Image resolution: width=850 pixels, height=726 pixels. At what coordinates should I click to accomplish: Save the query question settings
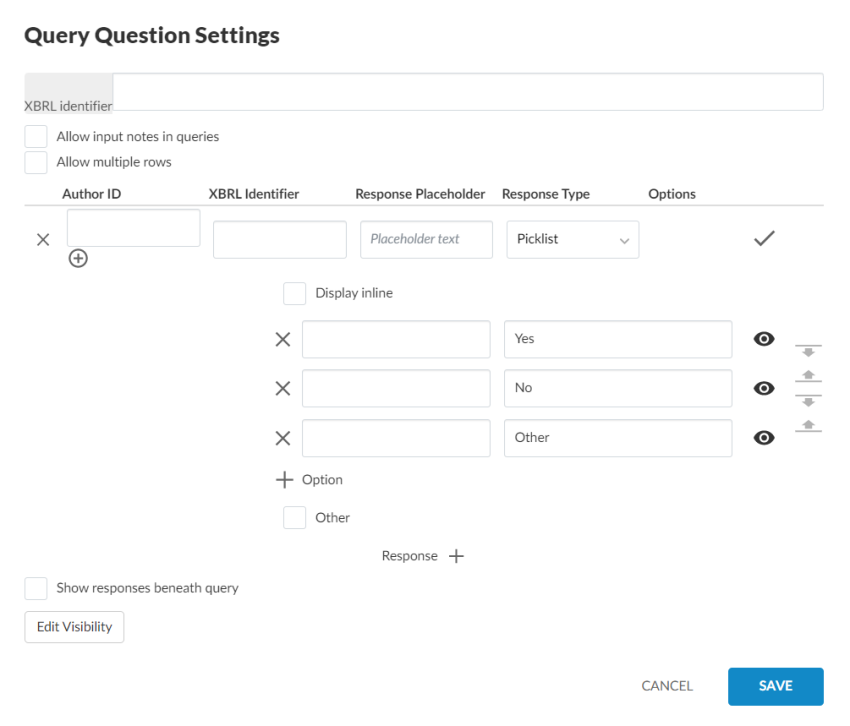pyautogui.click(x=775, y=686)
